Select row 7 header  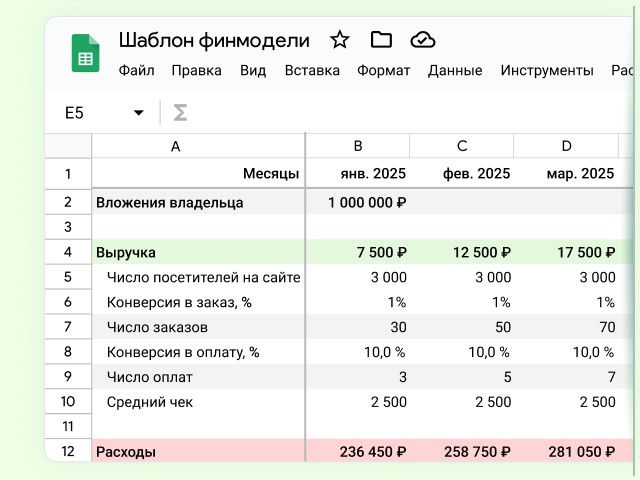[68, 327]
